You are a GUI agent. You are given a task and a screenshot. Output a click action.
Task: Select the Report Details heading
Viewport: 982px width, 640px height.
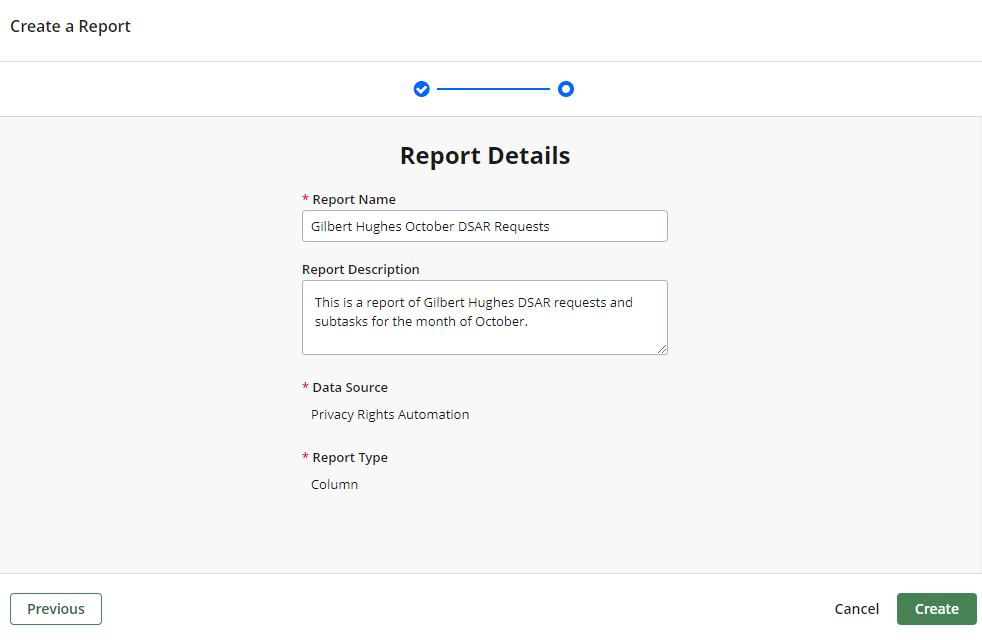[485, 155]
